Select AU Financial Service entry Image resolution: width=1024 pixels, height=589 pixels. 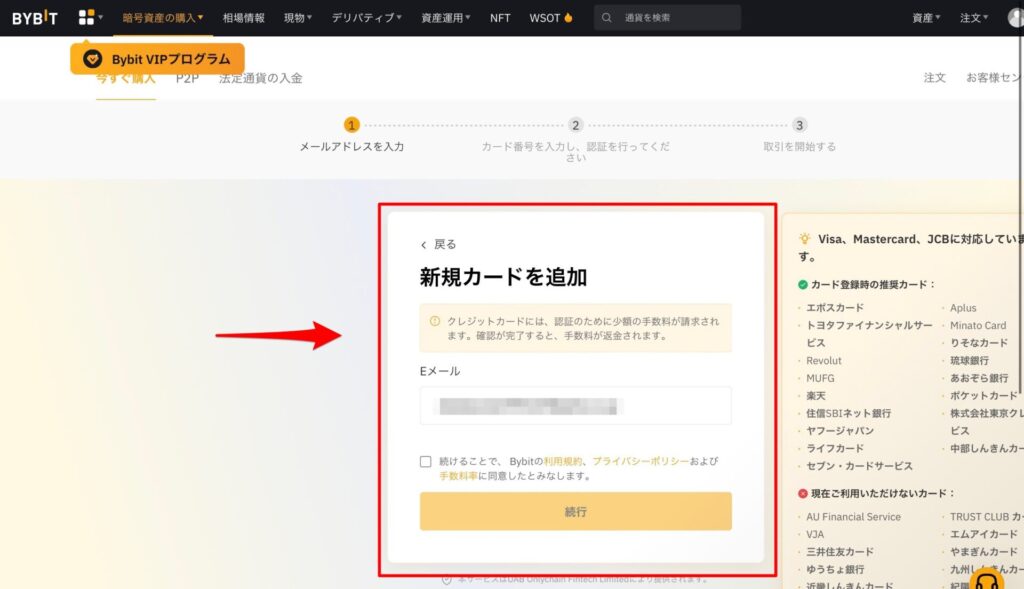point(853,517)
